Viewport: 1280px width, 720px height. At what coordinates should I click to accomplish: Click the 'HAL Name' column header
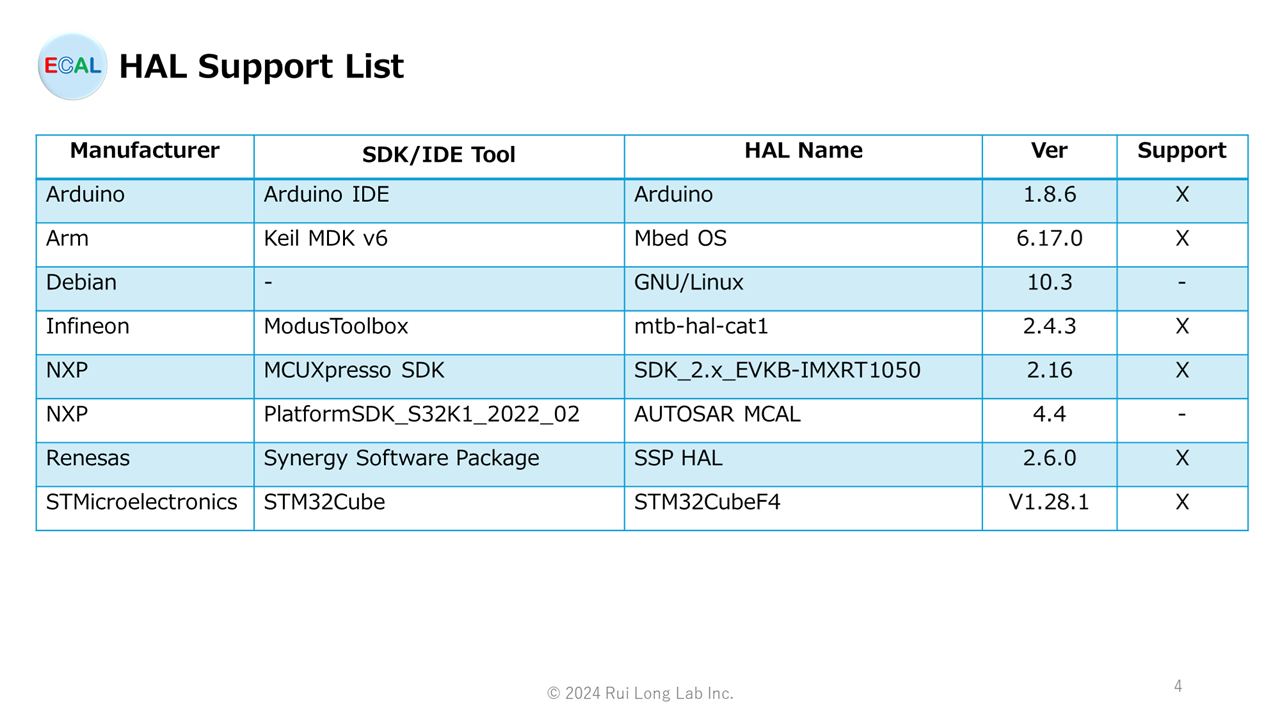point(803,157)
